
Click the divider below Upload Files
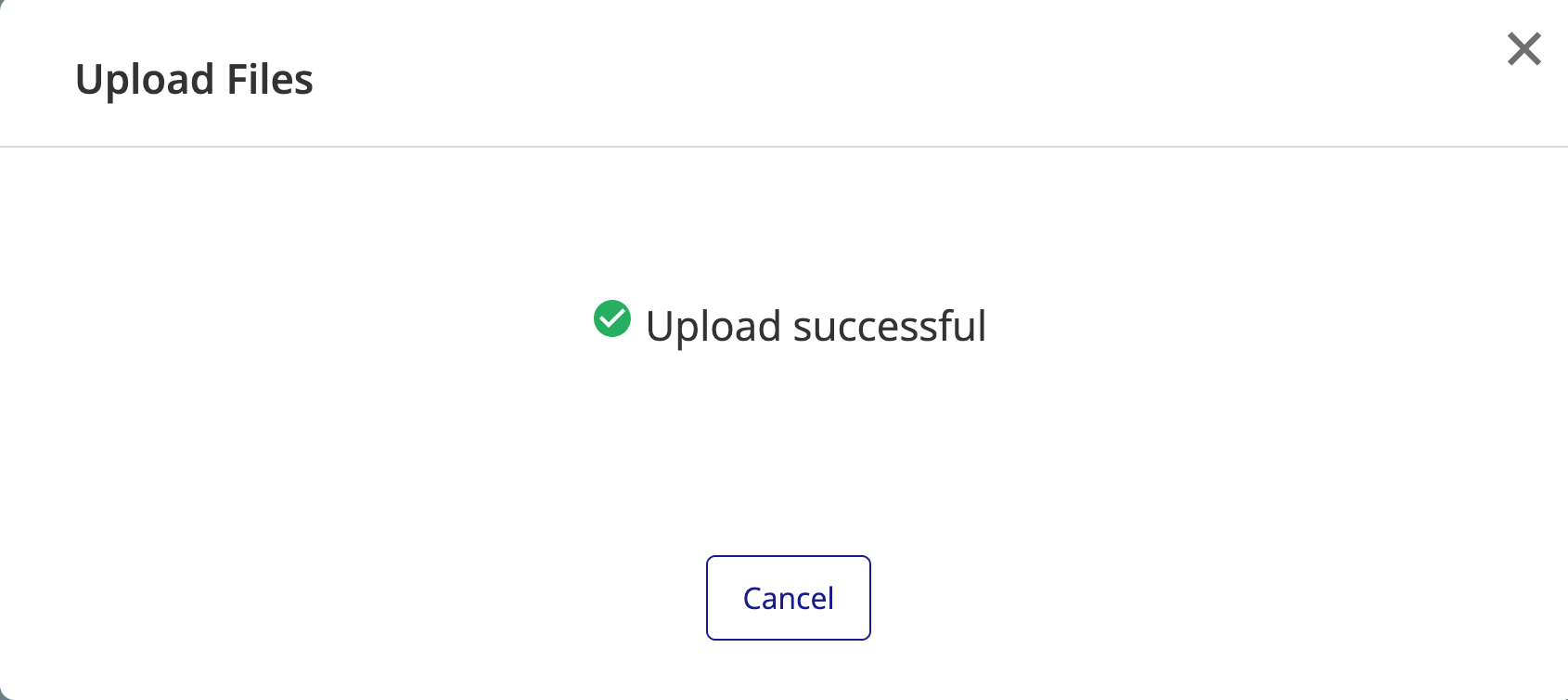click(x=784, y=147)
